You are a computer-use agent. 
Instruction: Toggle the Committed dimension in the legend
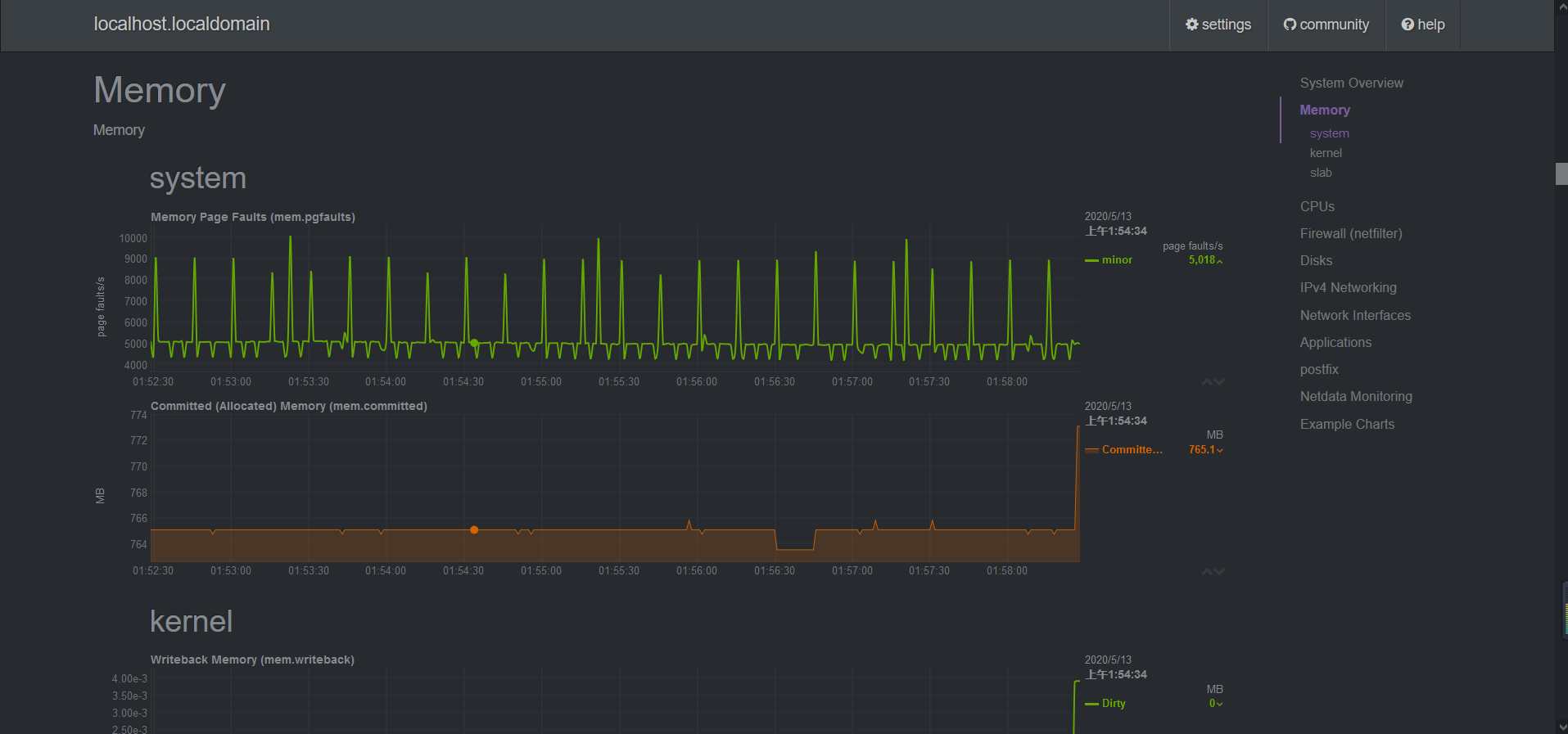tap(1132, 450)
